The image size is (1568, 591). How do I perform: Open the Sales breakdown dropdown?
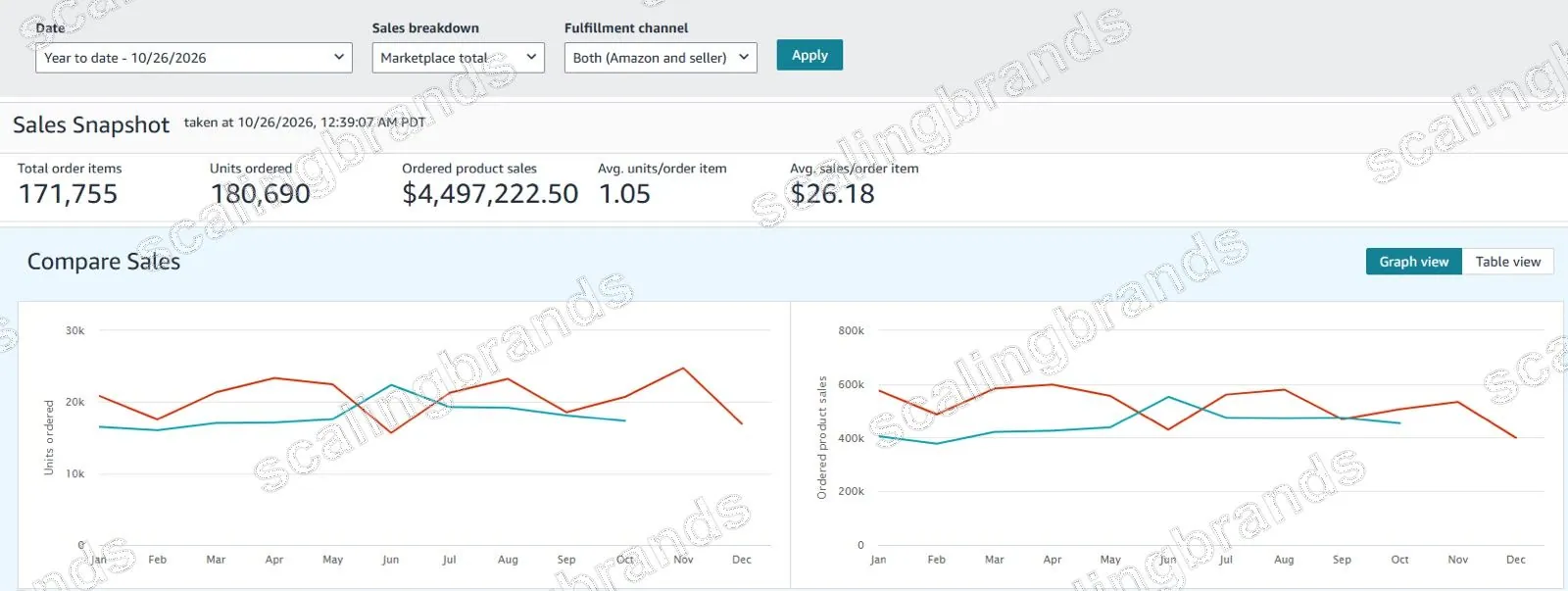pyautogui.click(x=458, y=58)
